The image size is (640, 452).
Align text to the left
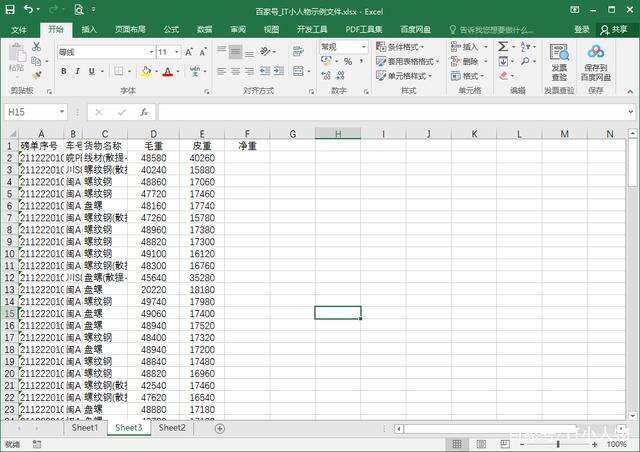coord(221,72)
